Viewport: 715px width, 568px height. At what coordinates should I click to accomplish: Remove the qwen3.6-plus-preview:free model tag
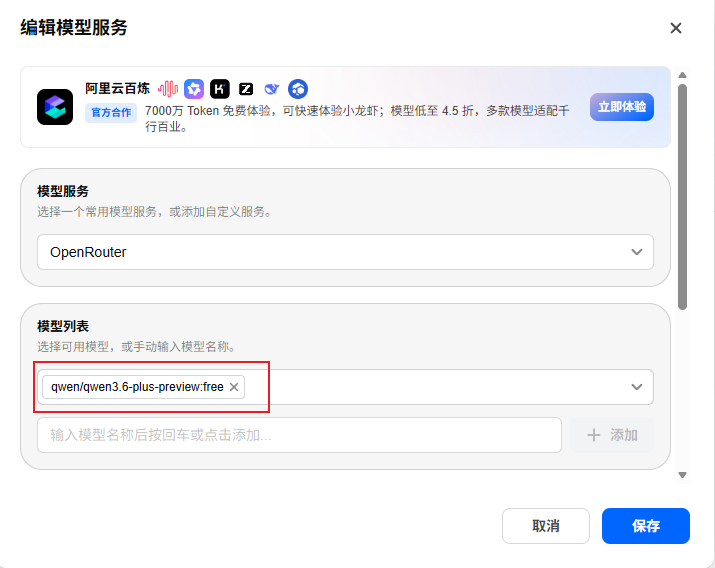(x=234, y=387)
